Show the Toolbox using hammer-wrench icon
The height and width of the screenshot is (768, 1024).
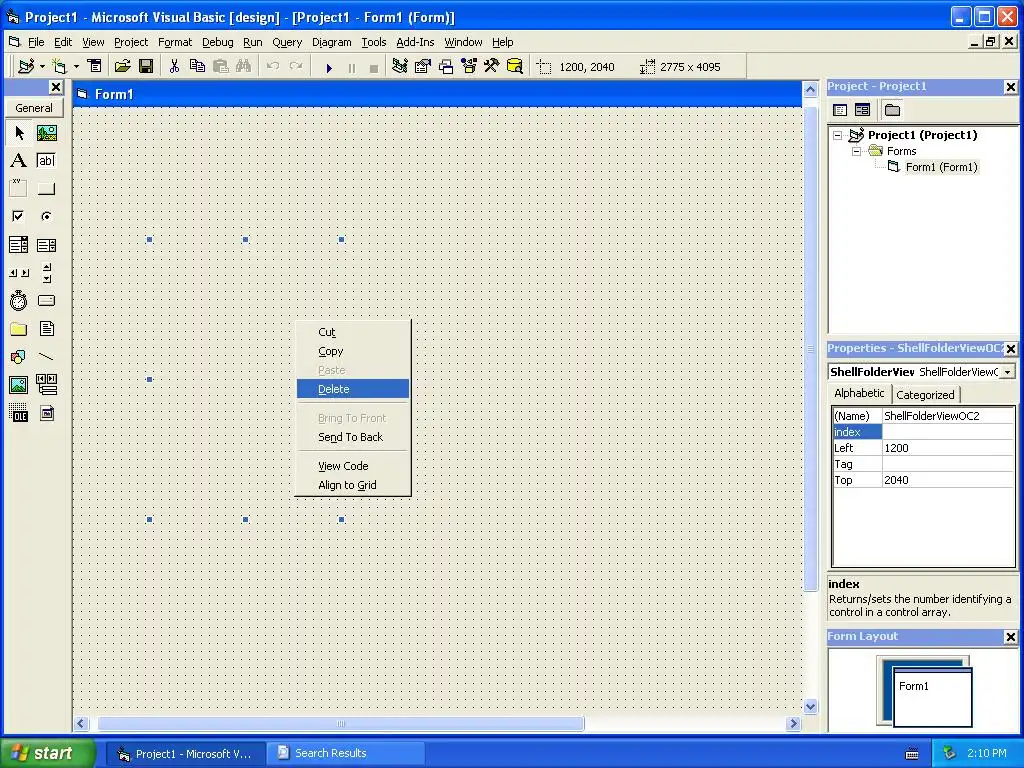492,66
